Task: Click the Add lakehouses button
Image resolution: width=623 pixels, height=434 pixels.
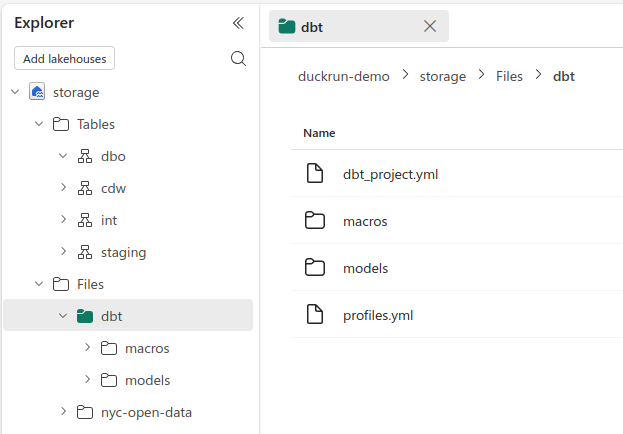Action: click(x=64, y=58)
